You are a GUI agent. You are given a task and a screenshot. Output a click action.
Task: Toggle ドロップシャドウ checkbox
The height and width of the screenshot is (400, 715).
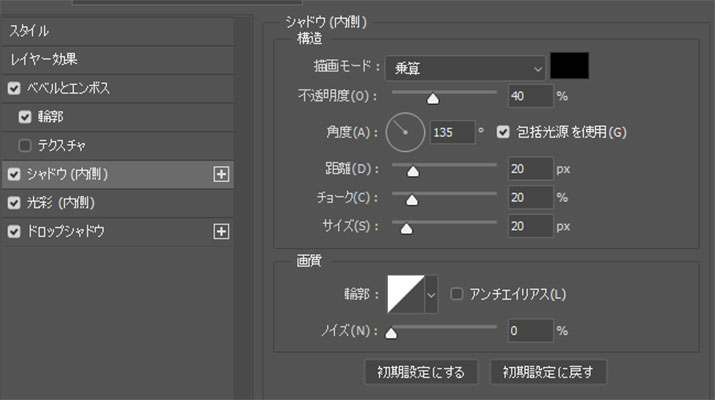(14, 231)
